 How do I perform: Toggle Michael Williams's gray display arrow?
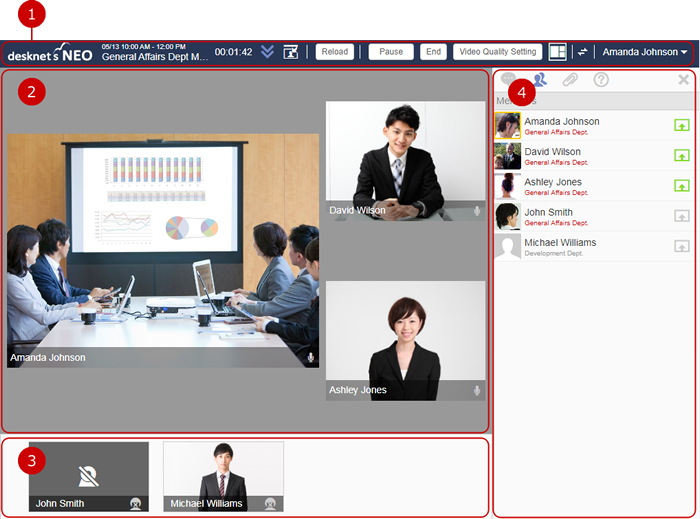[x=681, y=246]
